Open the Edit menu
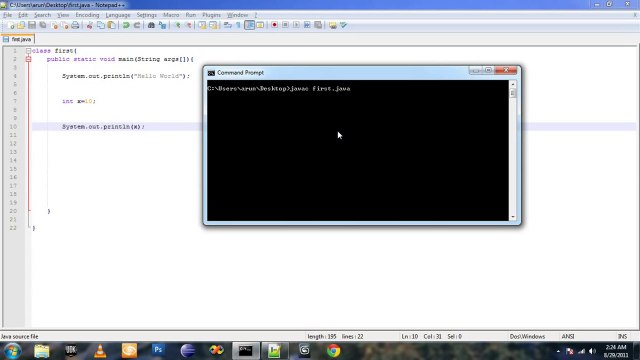The width and height of the screenshot is (640, 360). (23, 15)
